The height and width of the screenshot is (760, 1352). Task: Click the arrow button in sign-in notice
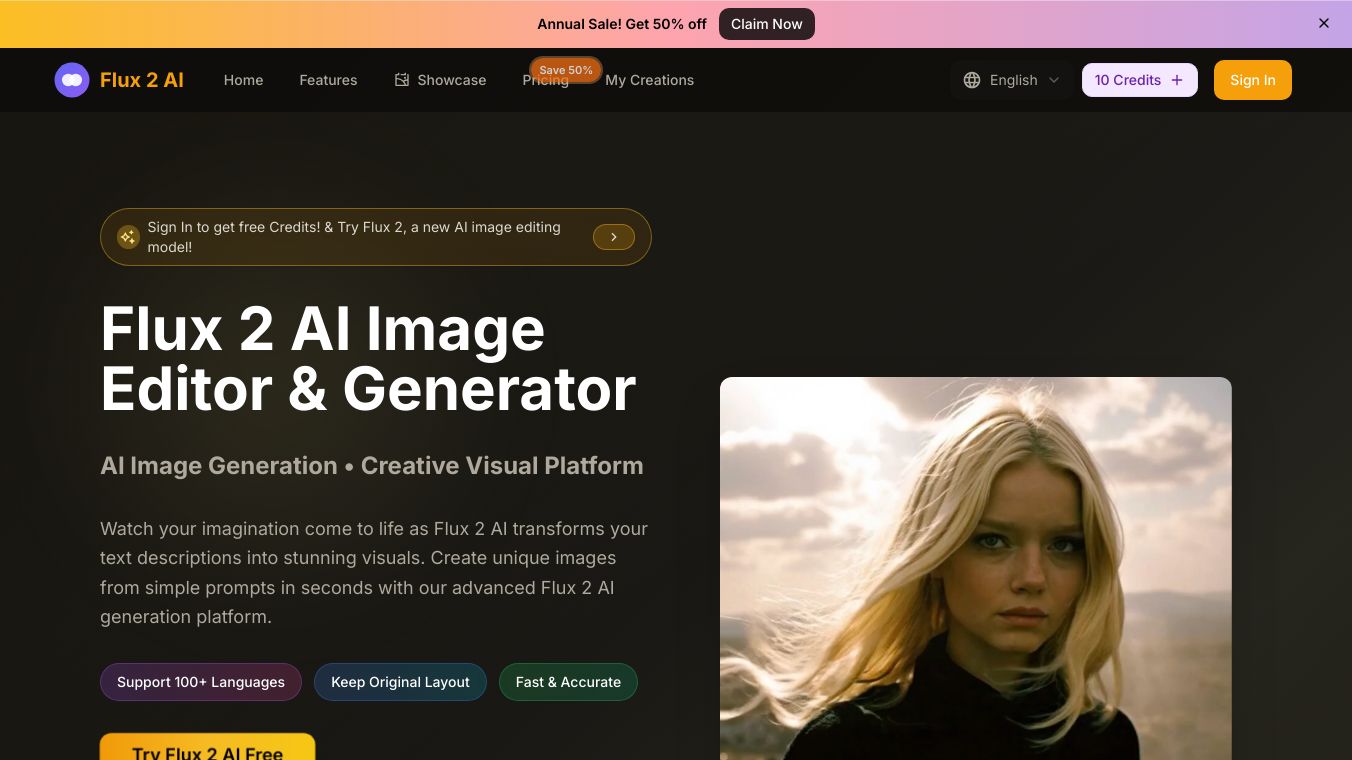coord(614,237)
